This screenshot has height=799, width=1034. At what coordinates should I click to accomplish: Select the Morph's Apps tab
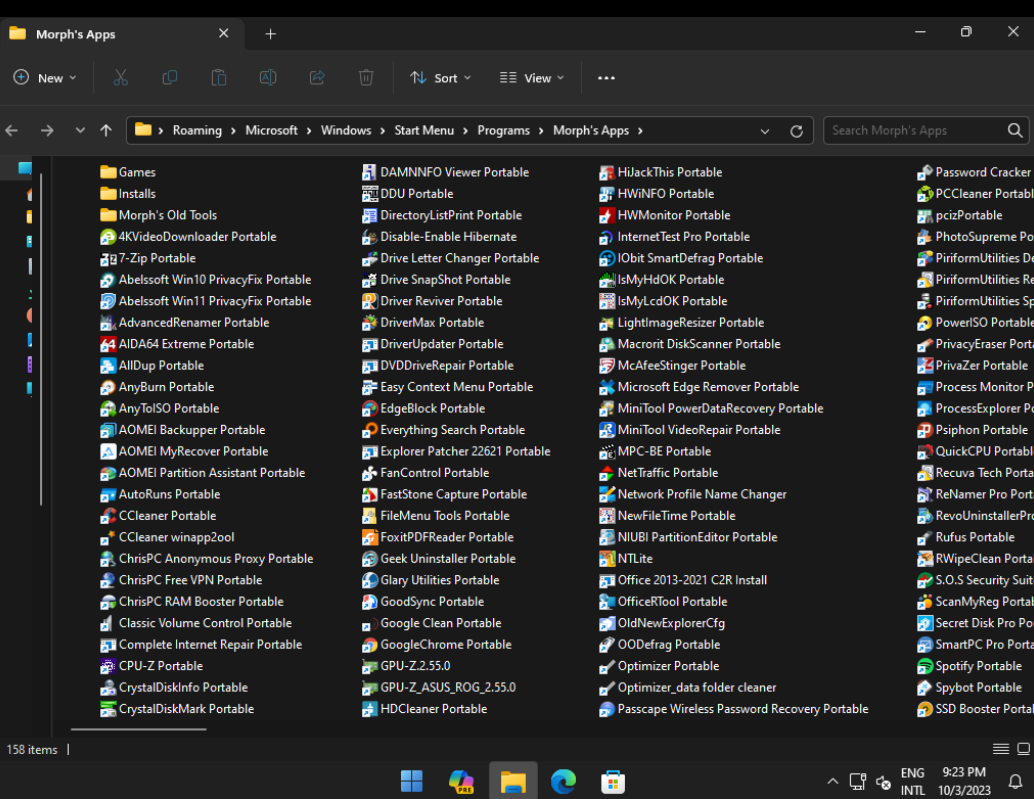point(122,34)
